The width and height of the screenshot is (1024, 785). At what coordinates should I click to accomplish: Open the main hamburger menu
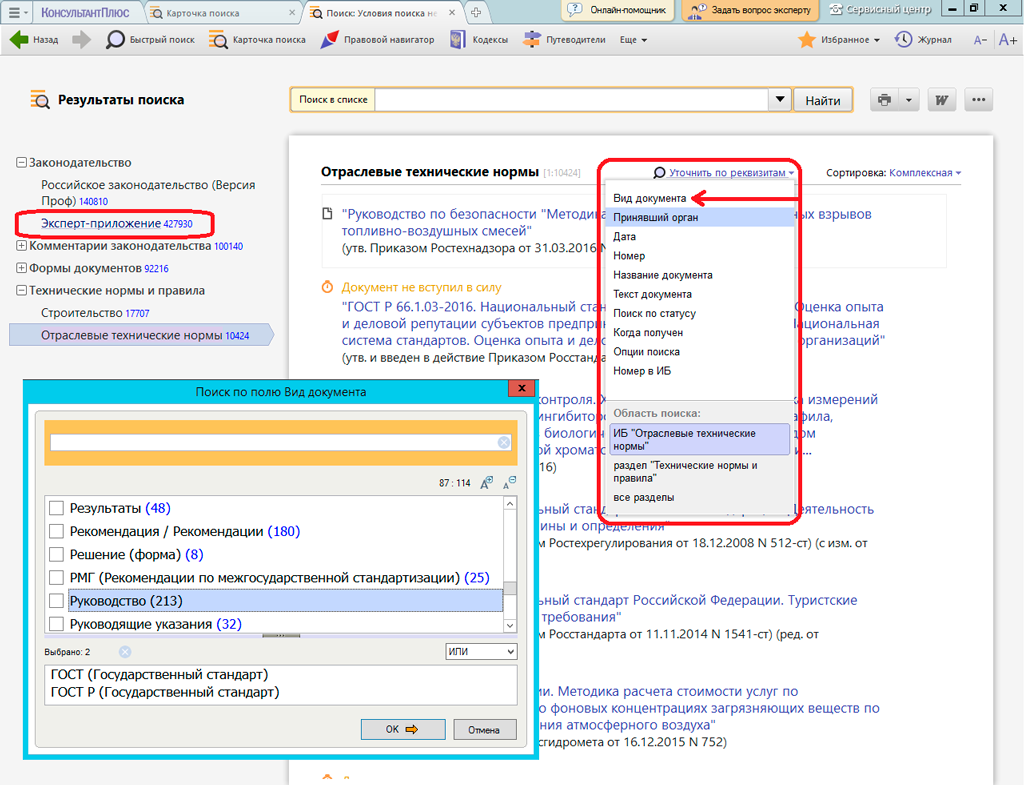point(17,12)
